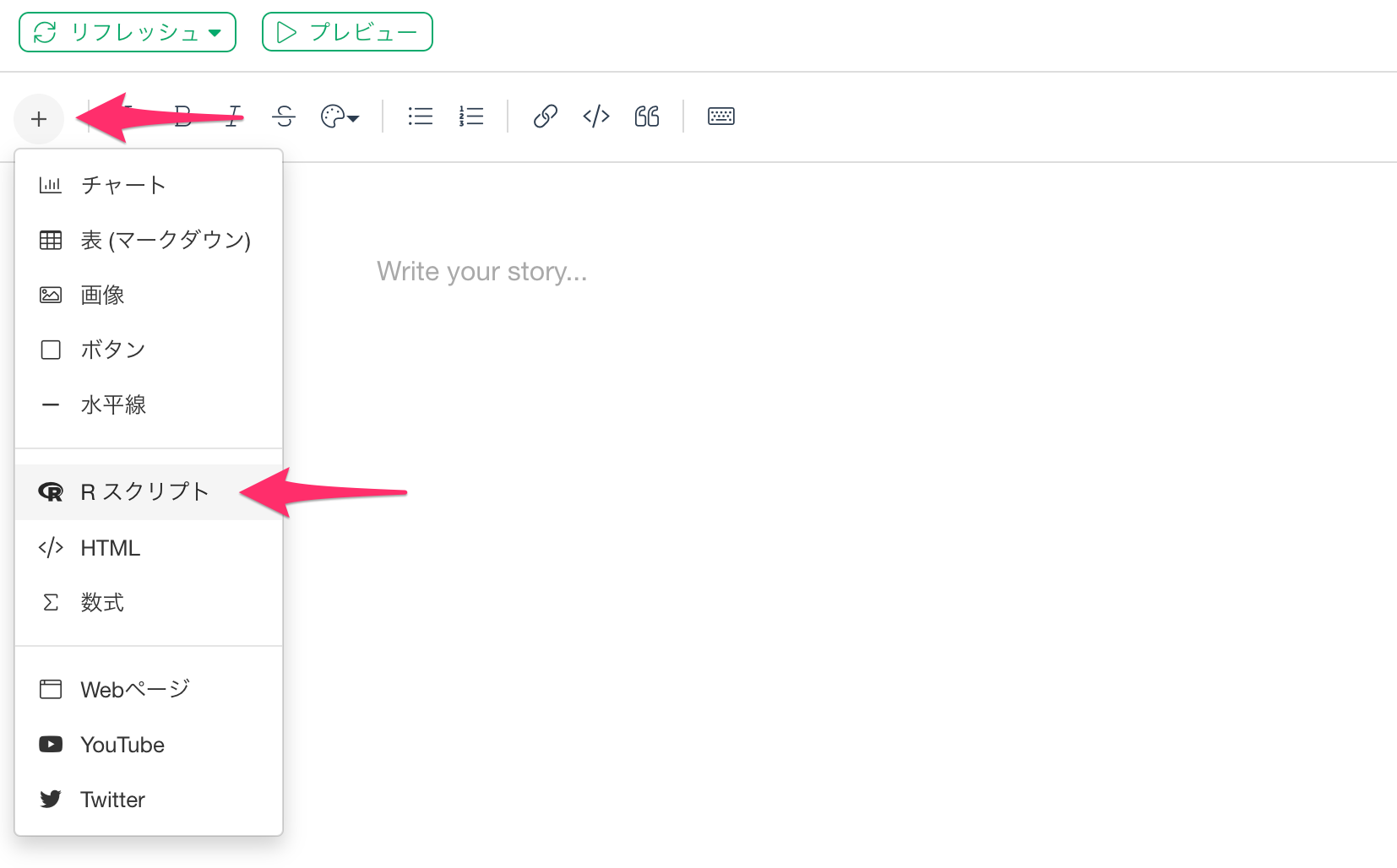The height and width of the screenshot is (868, 1397).
Task: Open the color palette dropdown
Action: [x=340, y=117]
